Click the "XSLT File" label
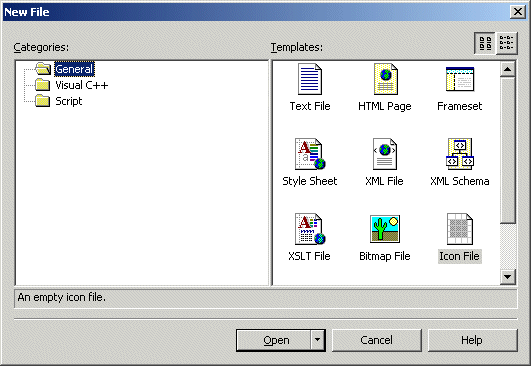The width and height of the screenshot is (531, 366). (309, 256)
